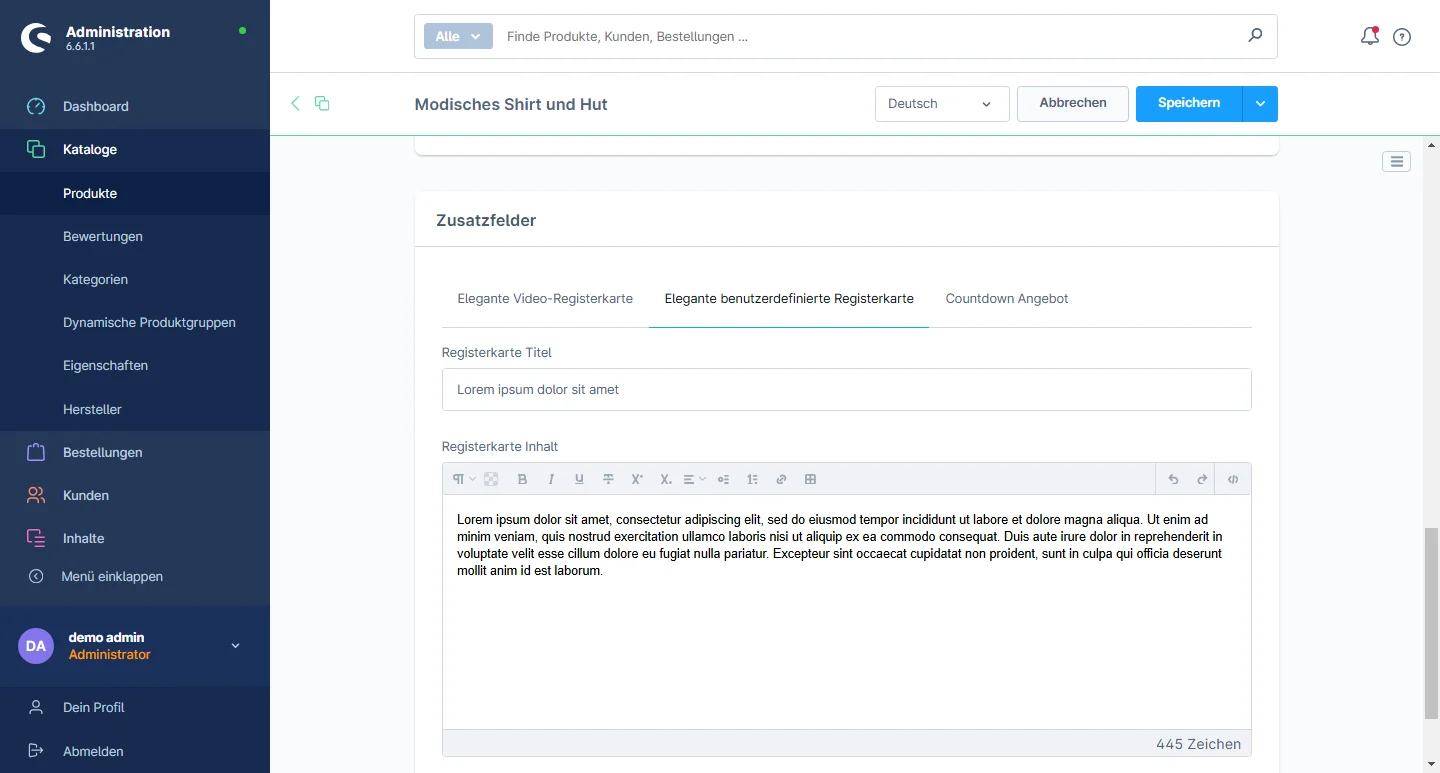Viewport: 1440px width, 773px height.
Task: Click the underline formatting icon
Action: coord(579,480)
